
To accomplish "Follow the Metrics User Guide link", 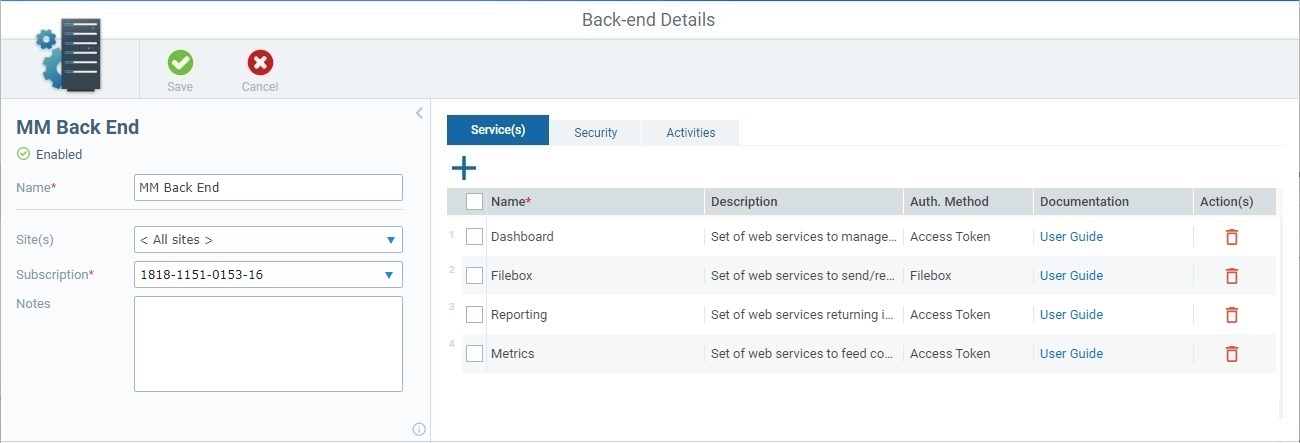I will pos(1071,354).
